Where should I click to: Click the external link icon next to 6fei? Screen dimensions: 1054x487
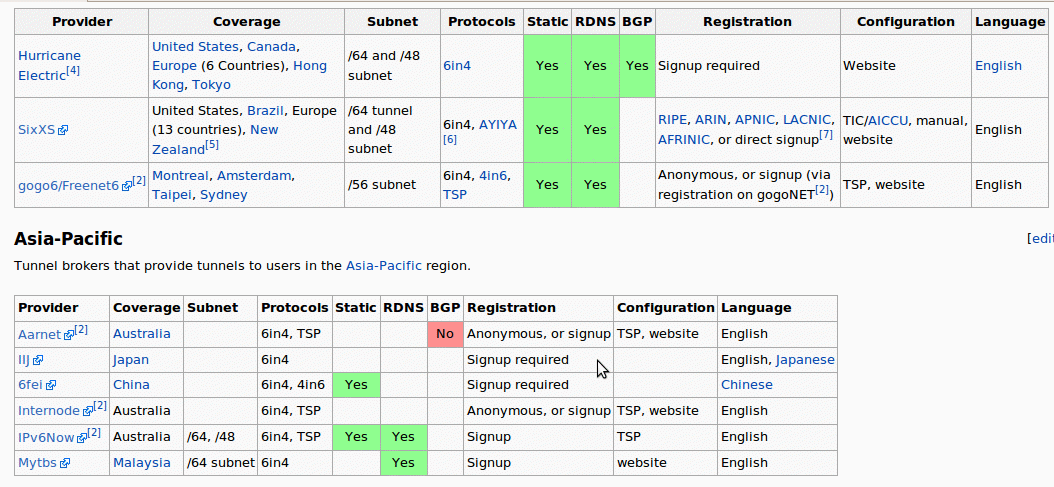click(51, 386)
